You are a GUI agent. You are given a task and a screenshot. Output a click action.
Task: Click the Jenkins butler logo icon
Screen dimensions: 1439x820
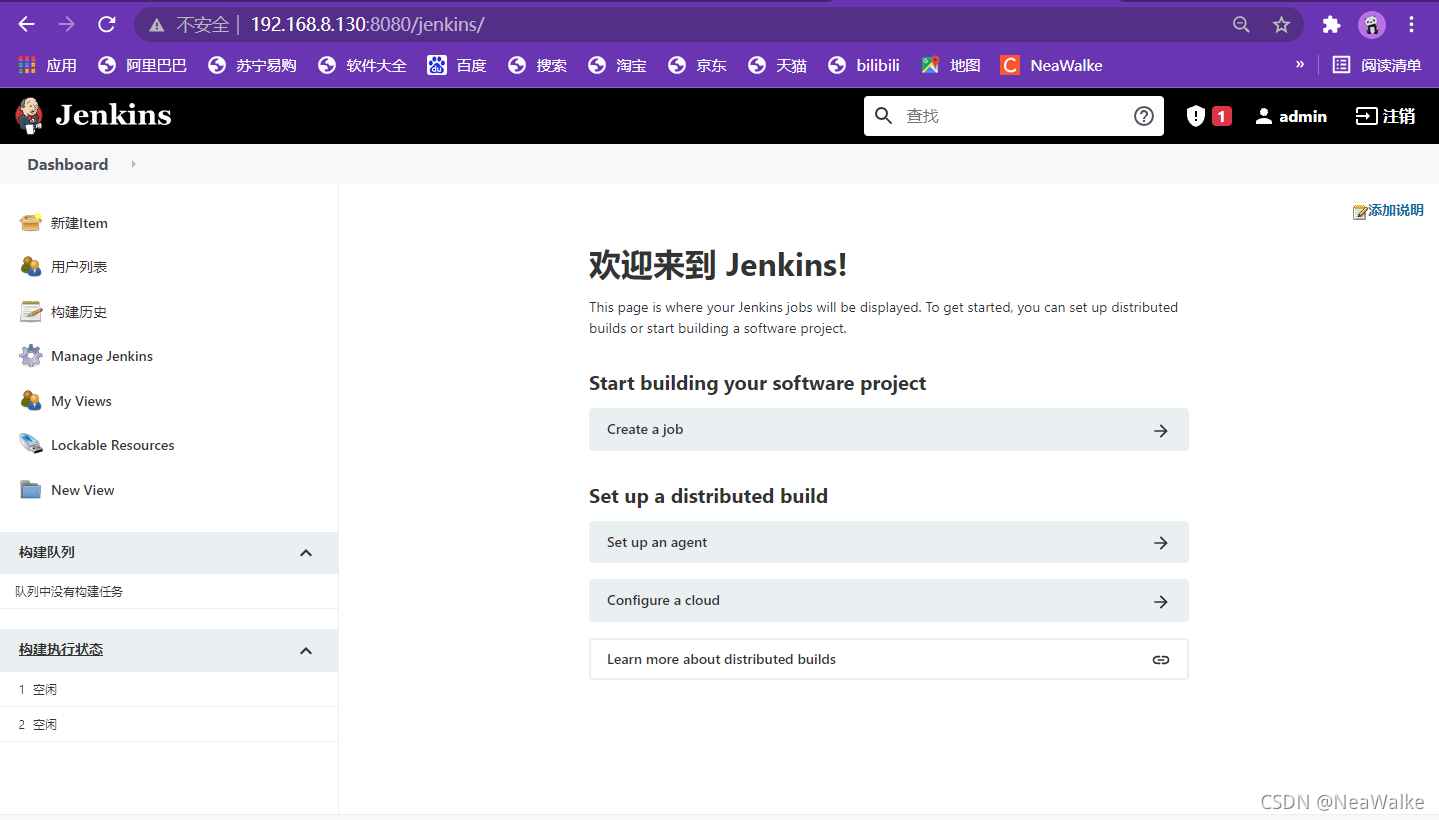click(x=29, y=115)
